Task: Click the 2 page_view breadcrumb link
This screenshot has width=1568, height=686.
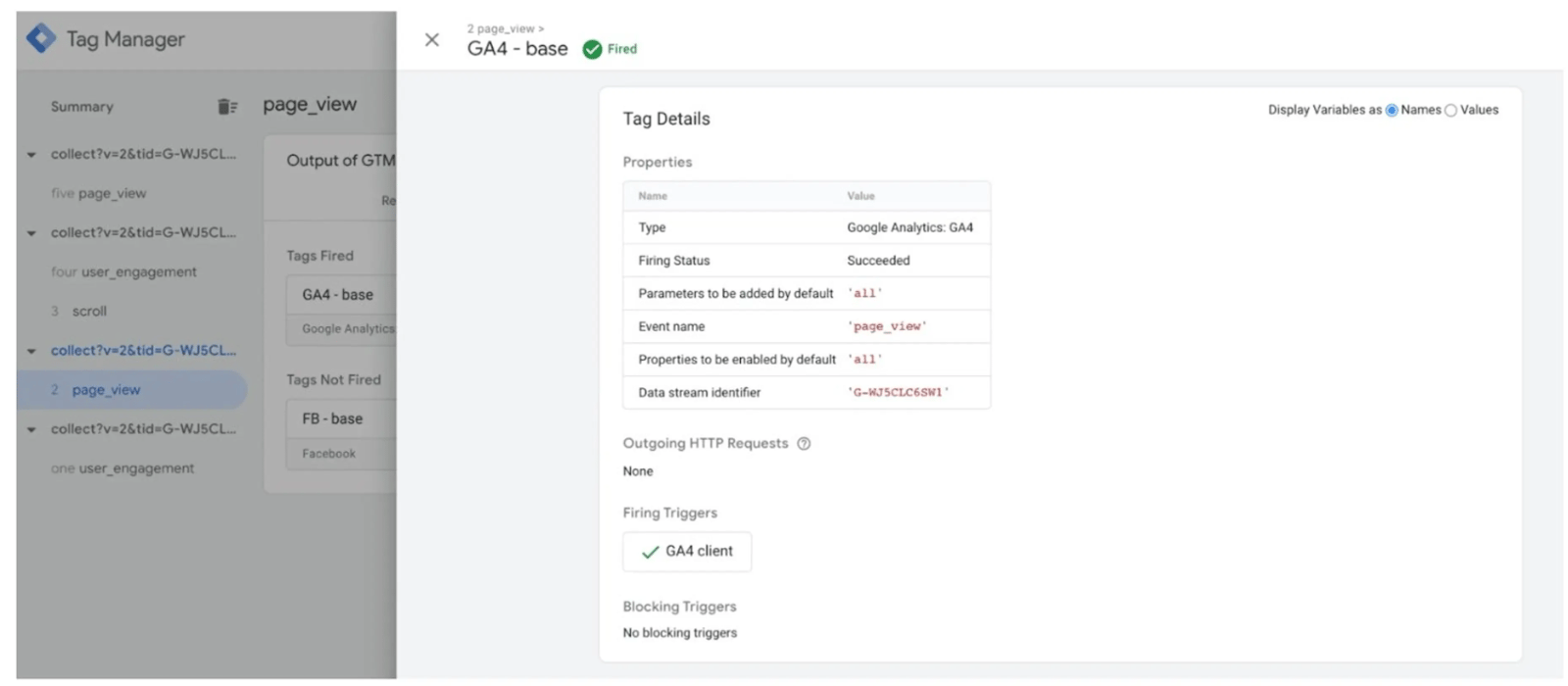Action: pyautogui.click(x=501, y=28)
